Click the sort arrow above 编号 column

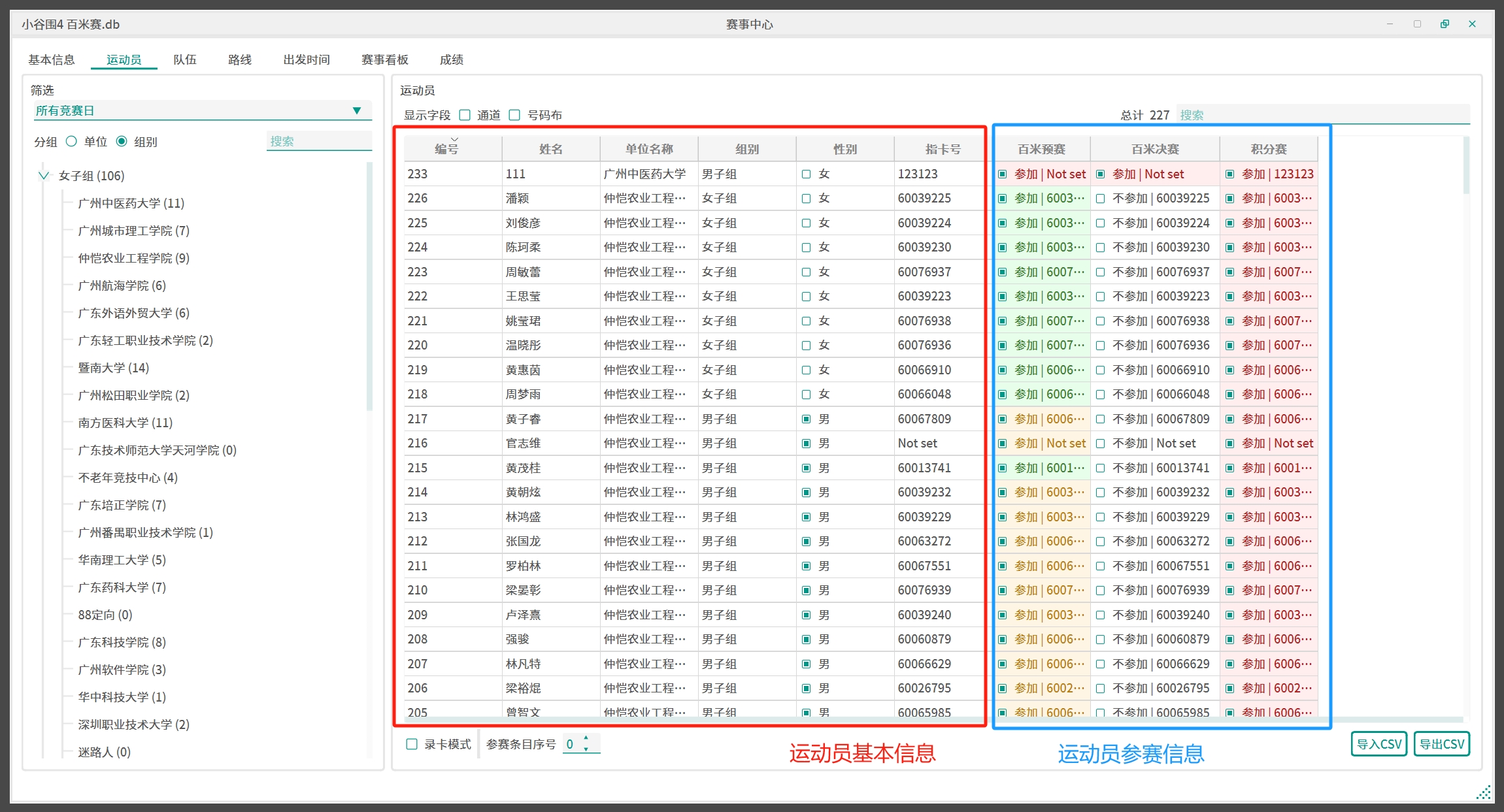tap(454, 139)
